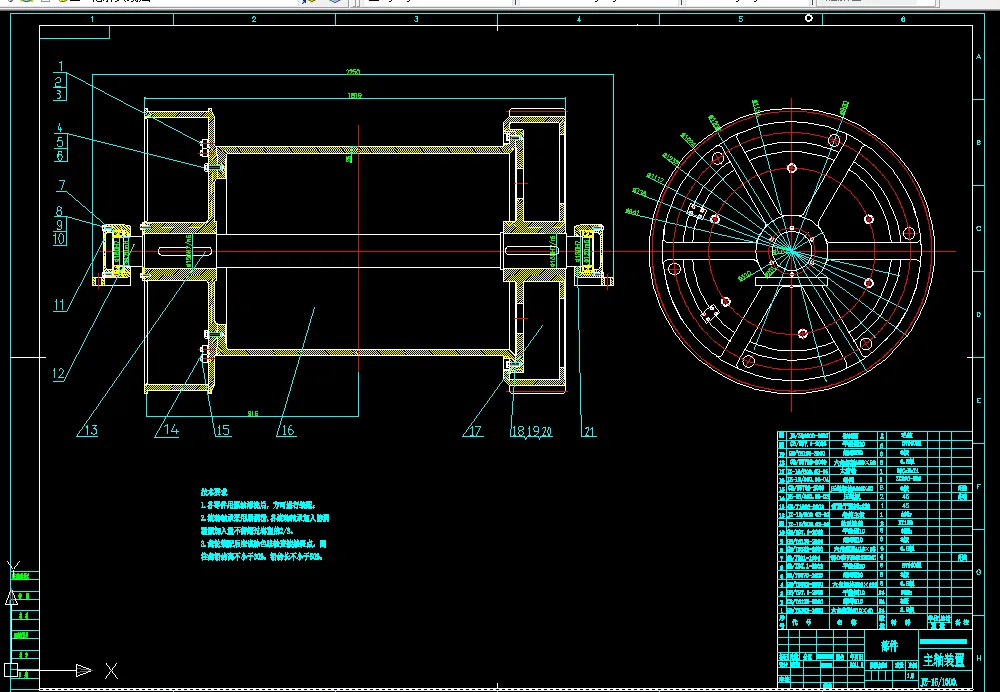Select the 技术要求 technical notes heading

click(x=214, y=492)
